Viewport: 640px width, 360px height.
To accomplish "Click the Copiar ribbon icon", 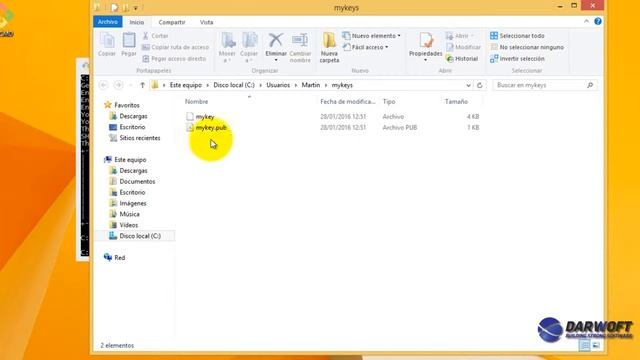I will click(107, 44).
